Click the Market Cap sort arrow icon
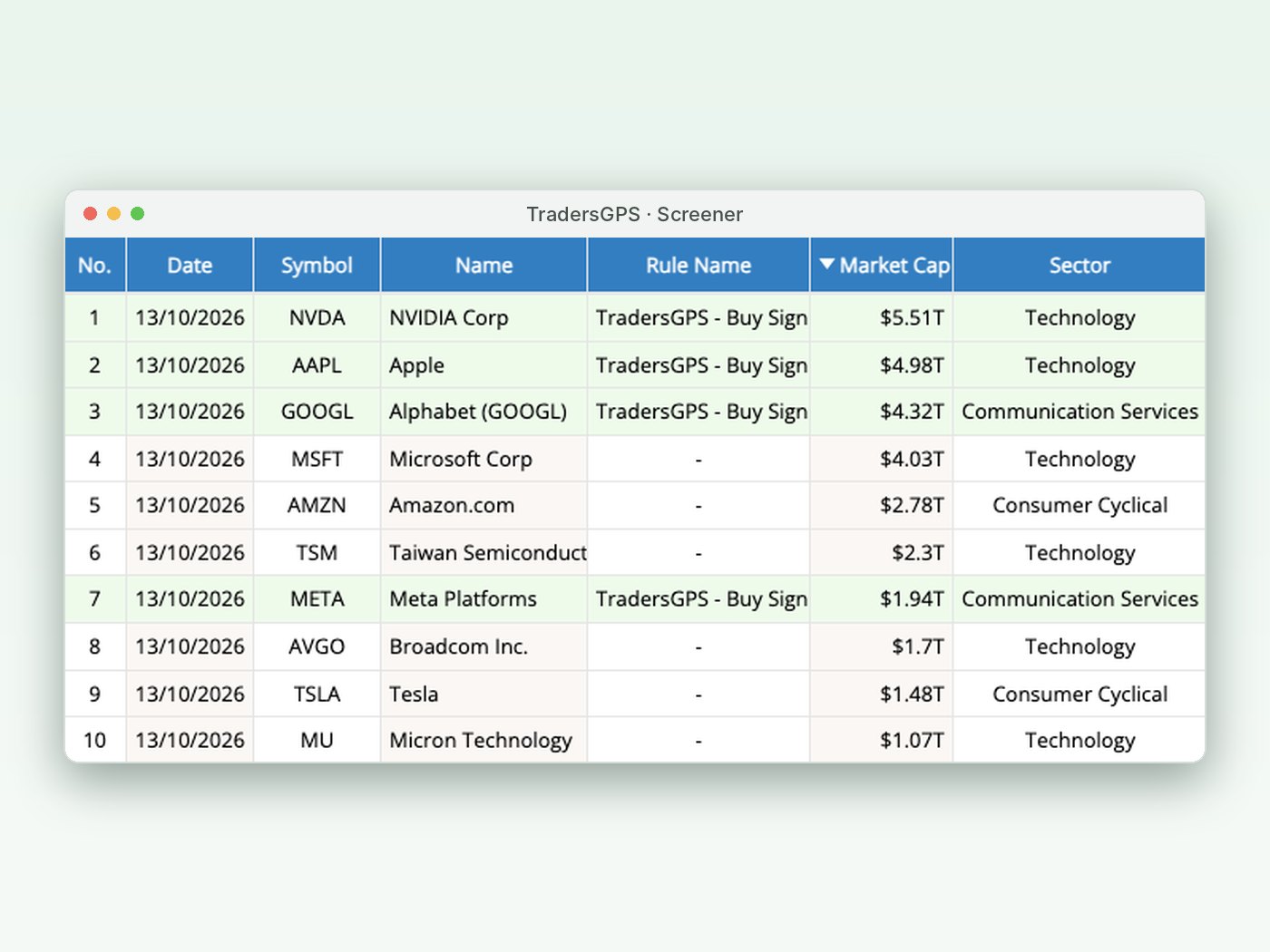 pos(826,264)
